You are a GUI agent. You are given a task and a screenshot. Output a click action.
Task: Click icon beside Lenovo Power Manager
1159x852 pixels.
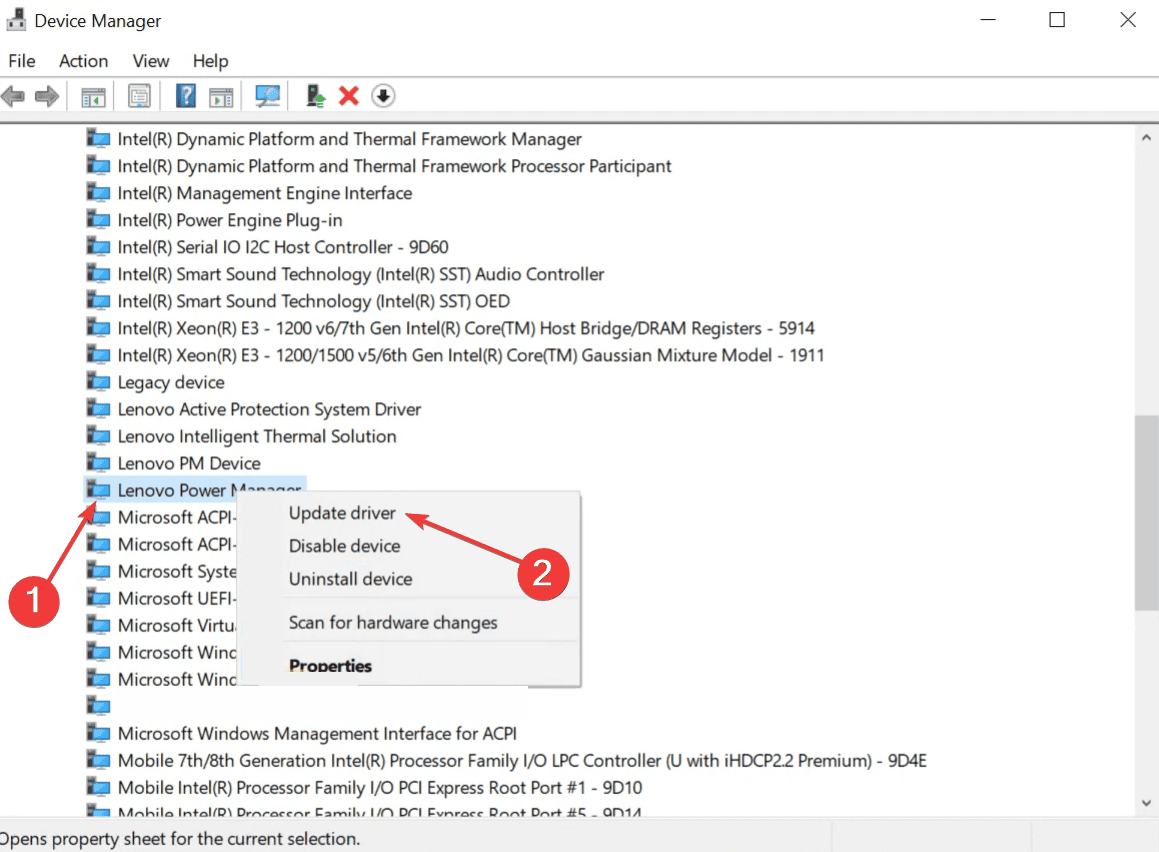(98, 490)
